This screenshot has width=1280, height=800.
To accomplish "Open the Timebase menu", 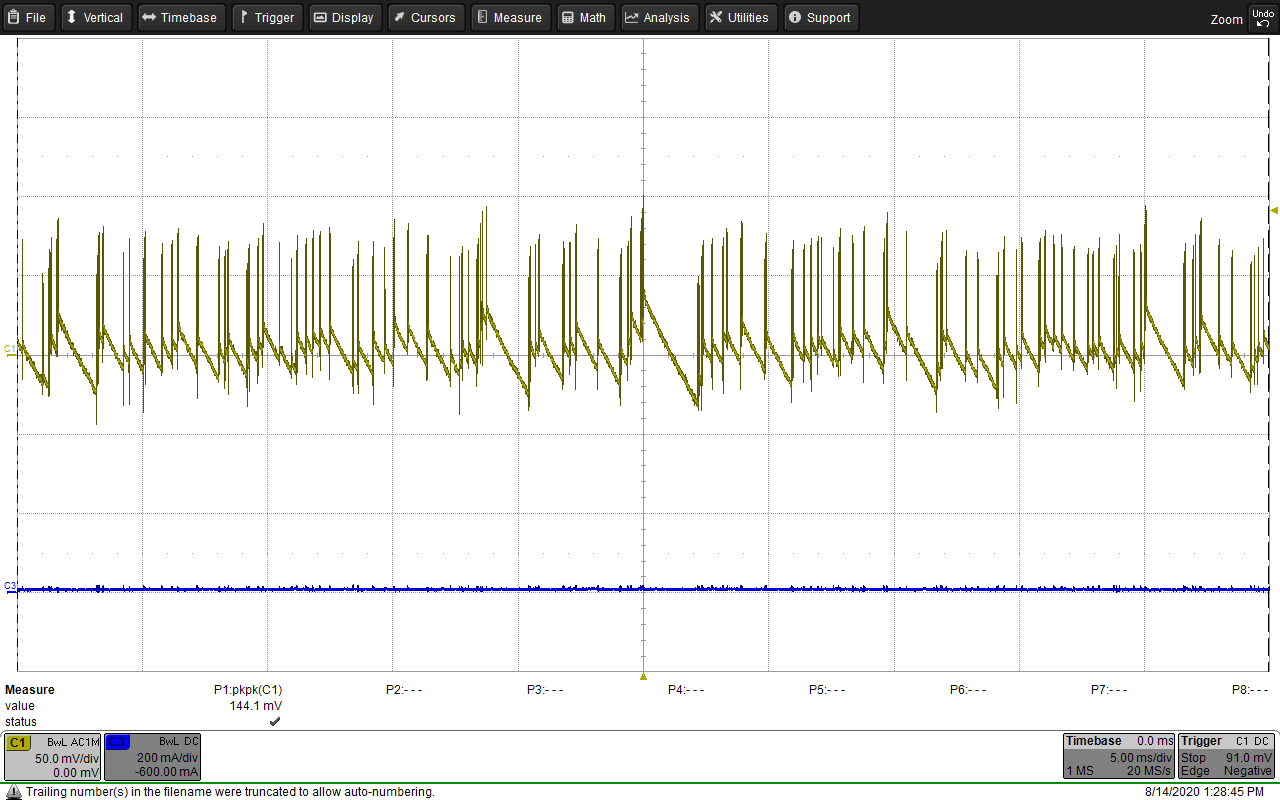I will [x=181, y=17].
